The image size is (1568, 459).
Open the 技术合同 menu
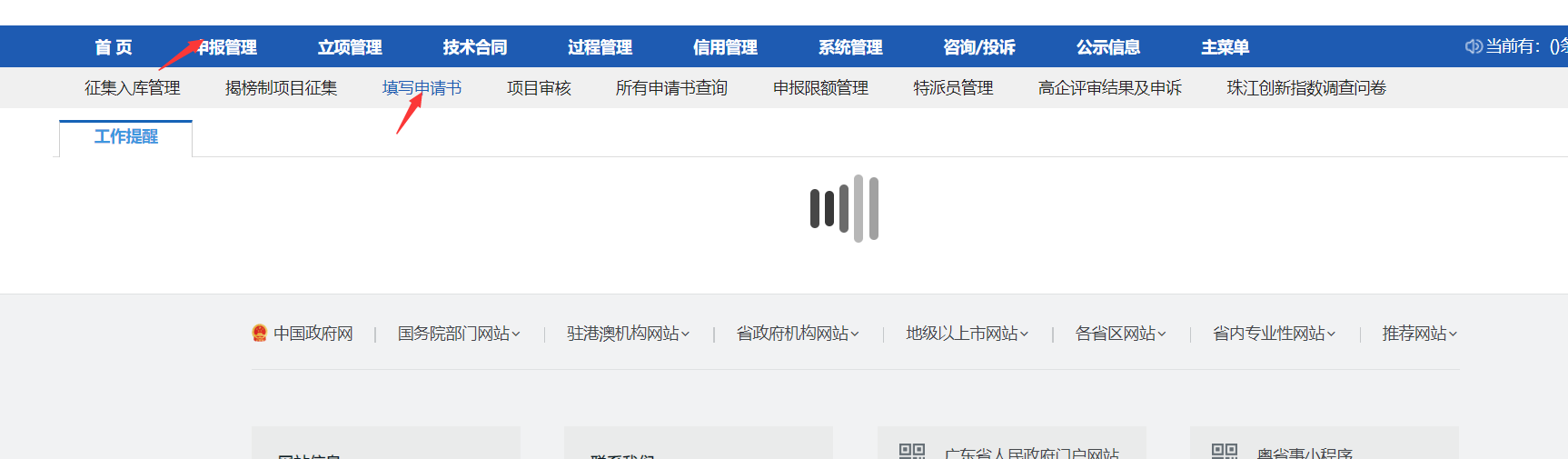click(x=475, y=47)
